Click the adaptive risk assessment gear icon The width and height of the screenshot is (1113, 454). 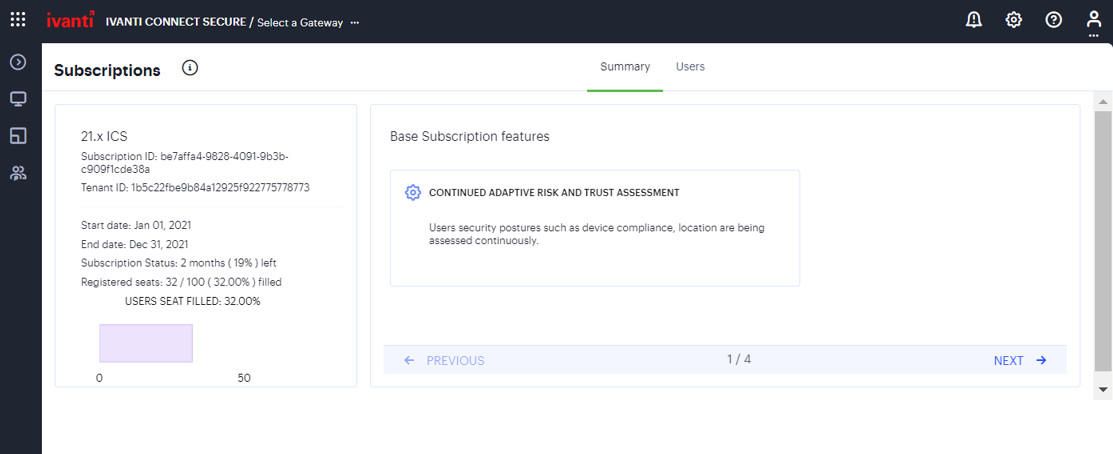[x=413, y=193]
